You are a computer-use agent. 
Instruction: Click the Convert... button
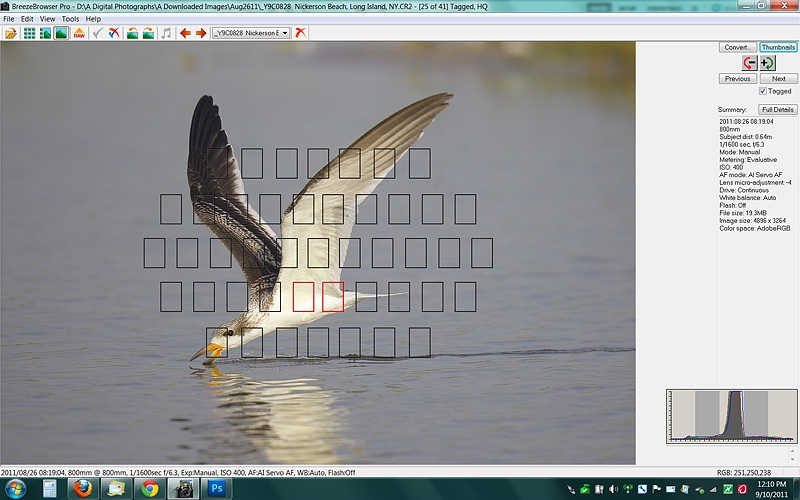(737, 47)
